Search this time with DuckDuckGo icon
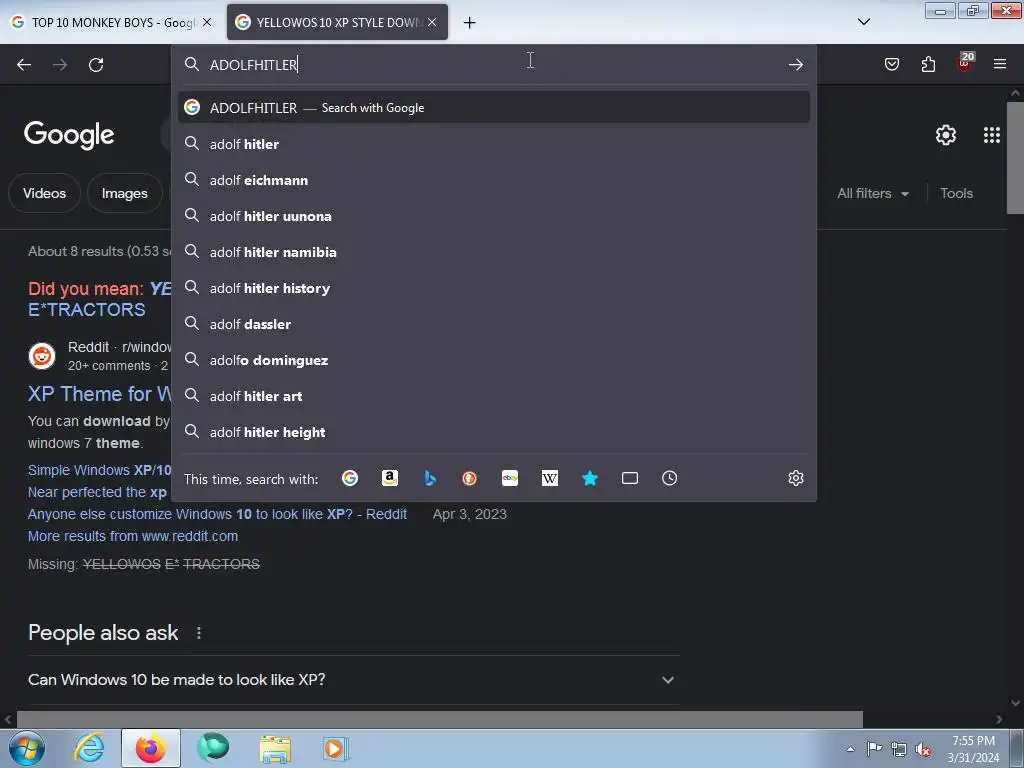1024x768 pixels. [470, 478]
